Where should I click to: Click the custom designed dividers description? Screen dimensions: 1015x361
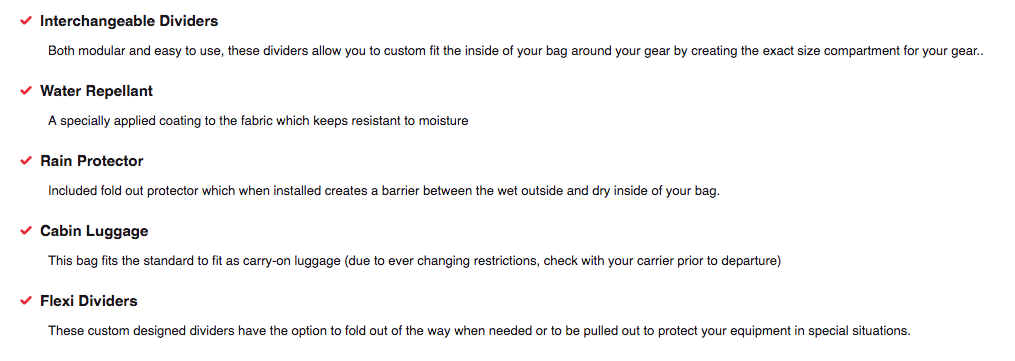pyautogui.click(x=479, y=331)
